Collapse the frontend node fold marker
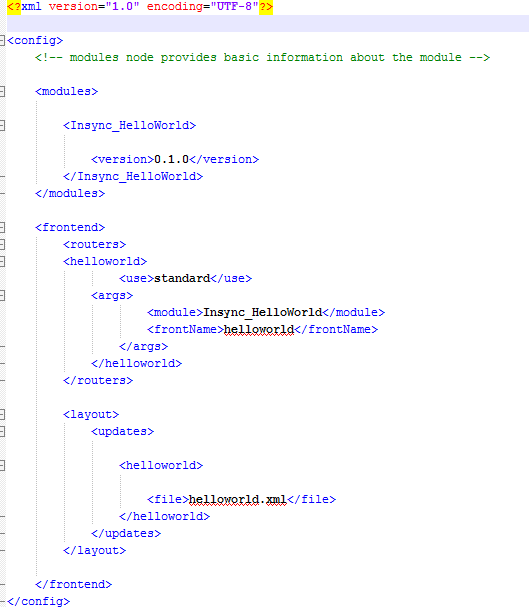 click(x=2, y=227)
